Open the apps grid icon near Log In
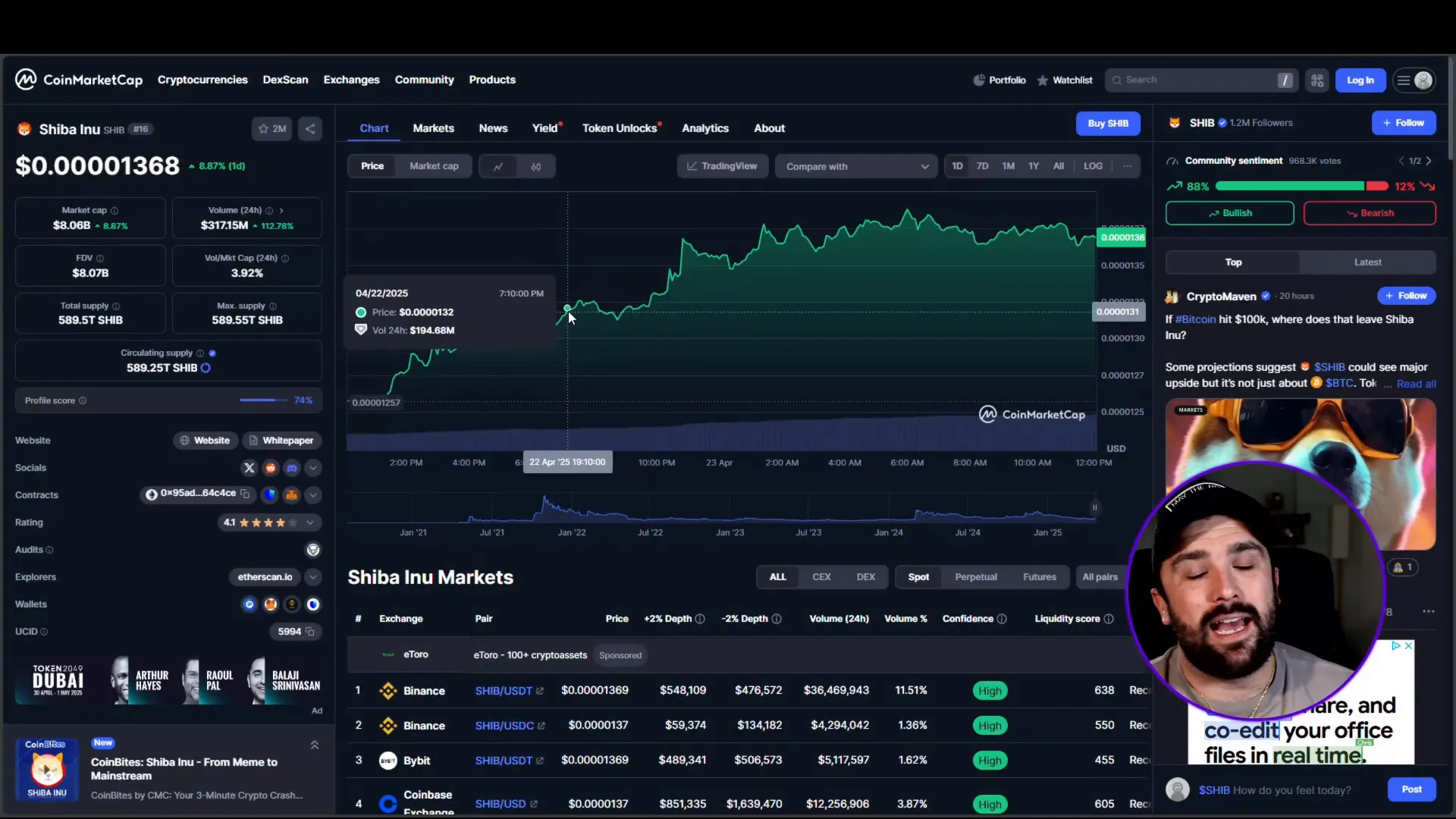This screenshot has width=1456, height=819. tap(1317, 80)
